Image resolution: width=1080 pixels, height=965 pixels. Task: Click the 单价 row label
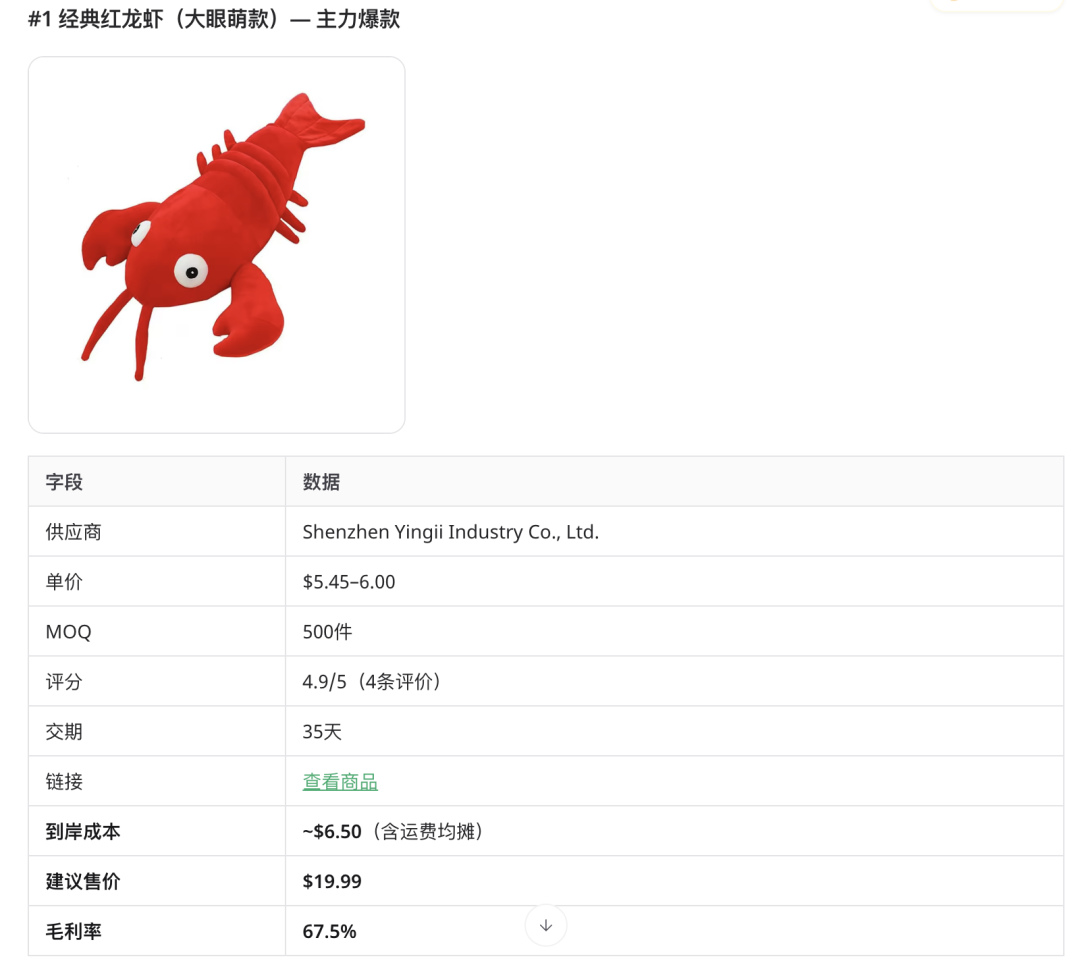coord(63,581)
